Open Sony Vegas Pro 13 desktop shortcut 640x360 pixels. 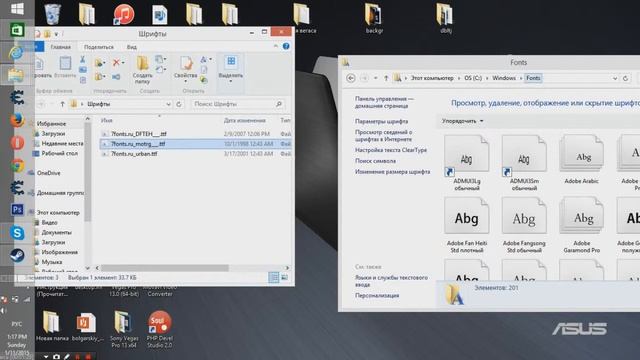point(123,329)
